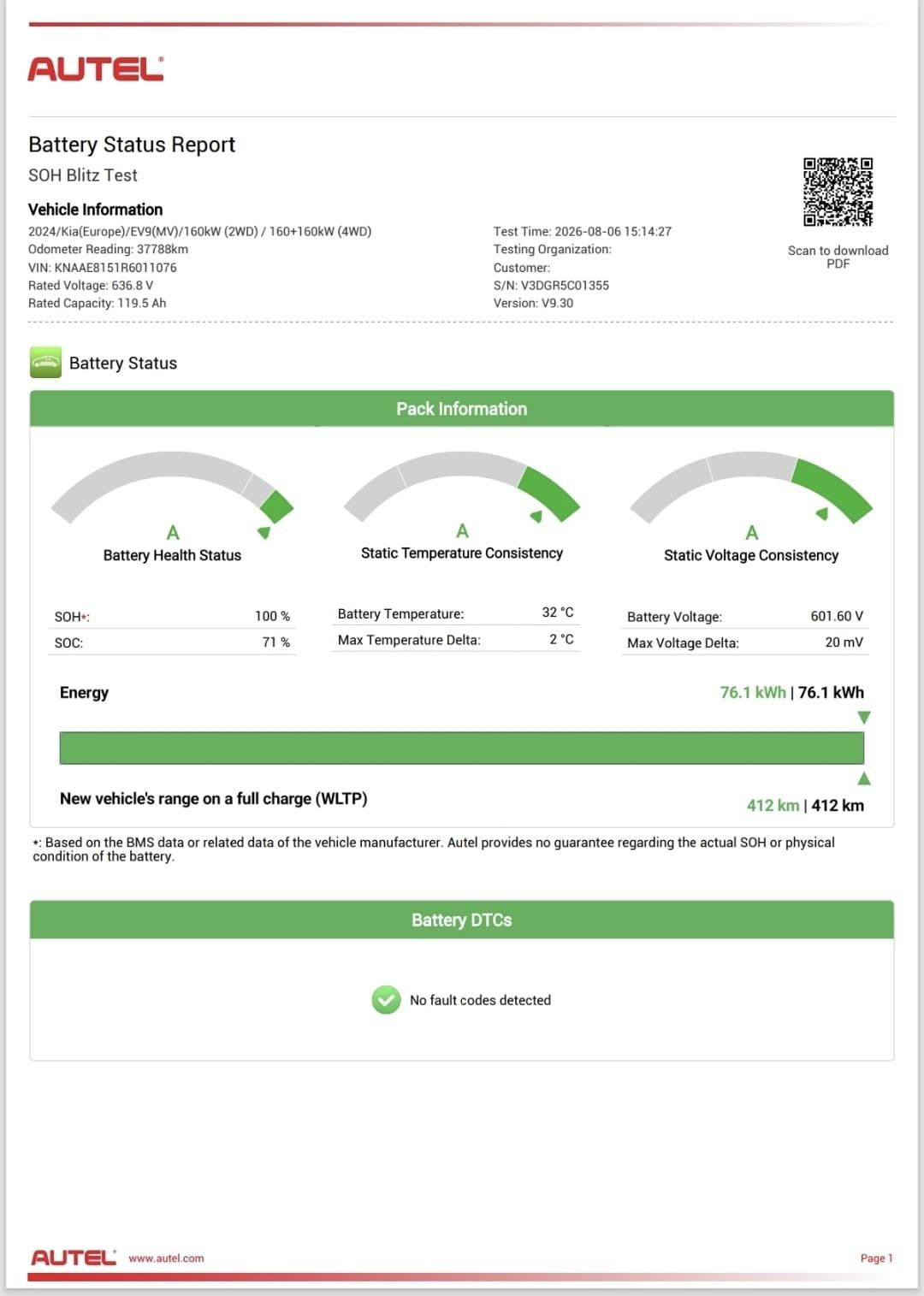Click the 'Testing Organization:' field
Screen dimensions: 924x1296
tap(553, 249)
